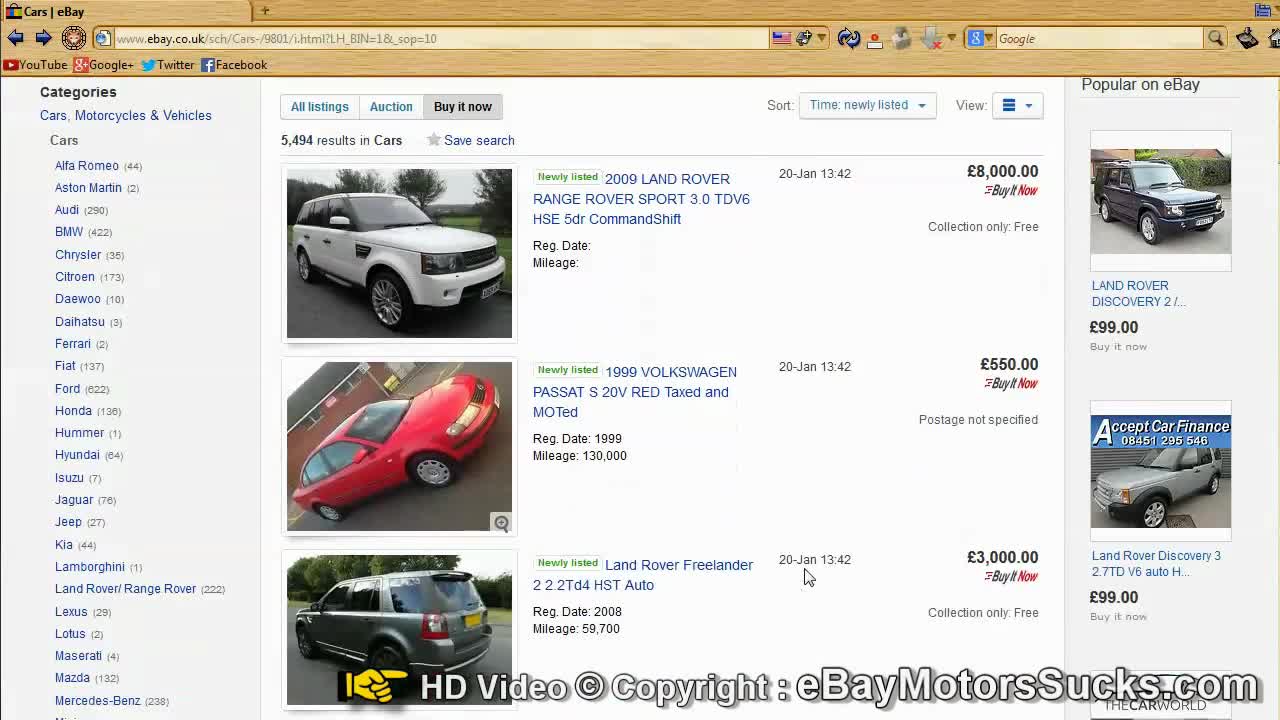Open dropdown arrow beside bookmark star
The image size is (1280, 720).
click(821, 38)
